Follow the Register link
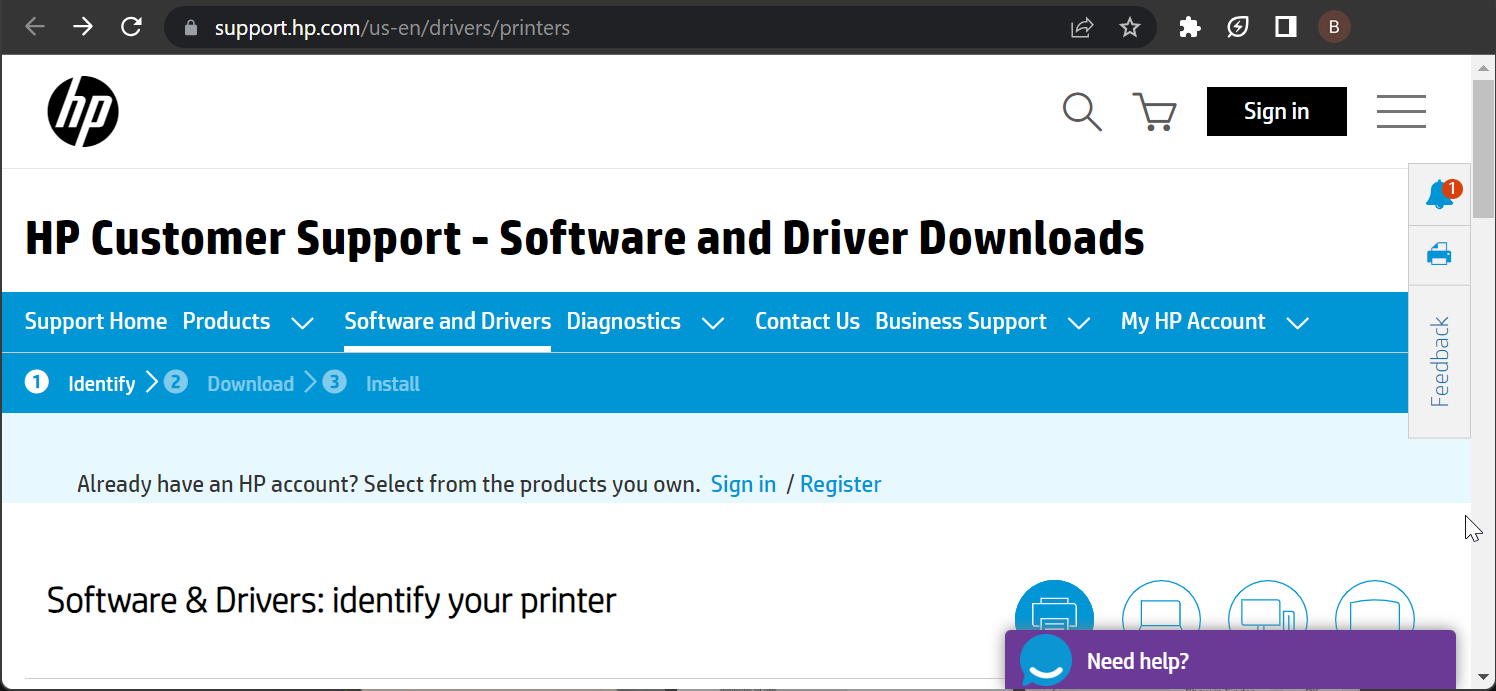Viewport: 1496px width, 691px height. point(841,485)
